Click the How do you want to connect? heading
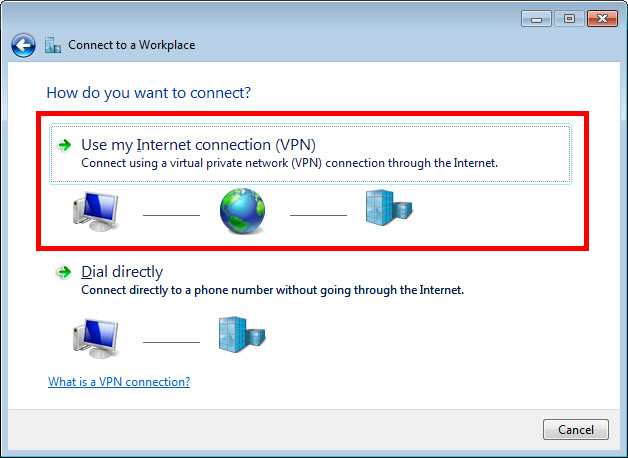The image size is (628, 458). (149, 93)
